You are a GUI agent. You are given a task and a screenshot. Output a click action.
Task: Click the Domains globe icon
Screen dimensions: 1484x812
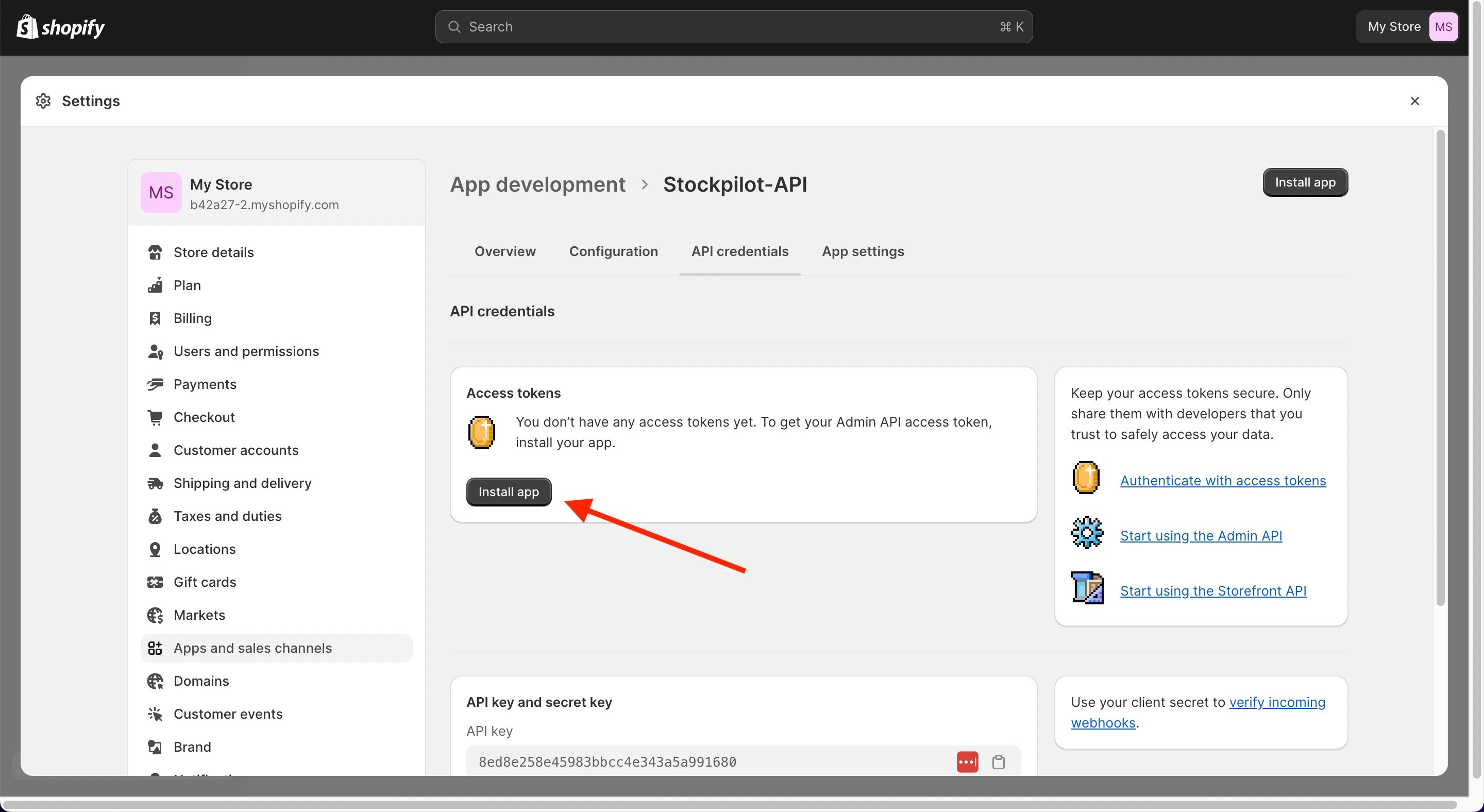tap(155, 681)
